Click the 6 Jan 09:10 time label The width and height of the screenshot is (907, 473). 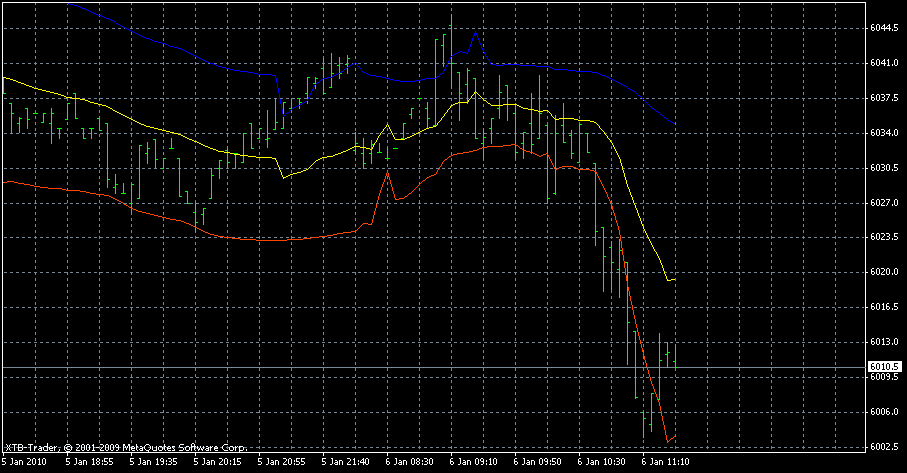(x=474, y=463)
